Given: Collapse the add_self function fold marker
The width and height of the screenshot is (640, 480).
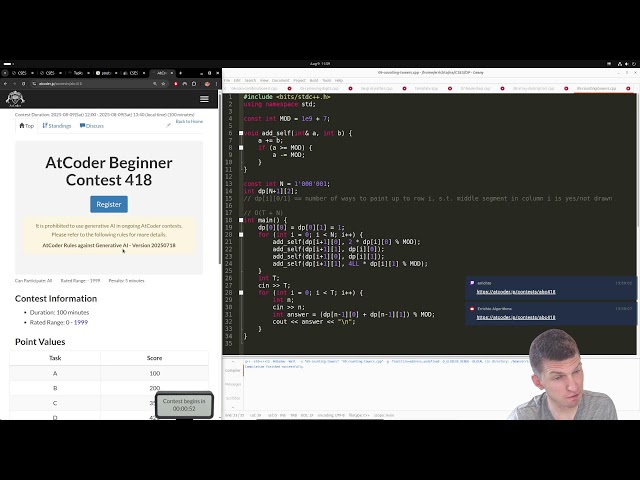Looking at the screenshot, I should point(241,133).
